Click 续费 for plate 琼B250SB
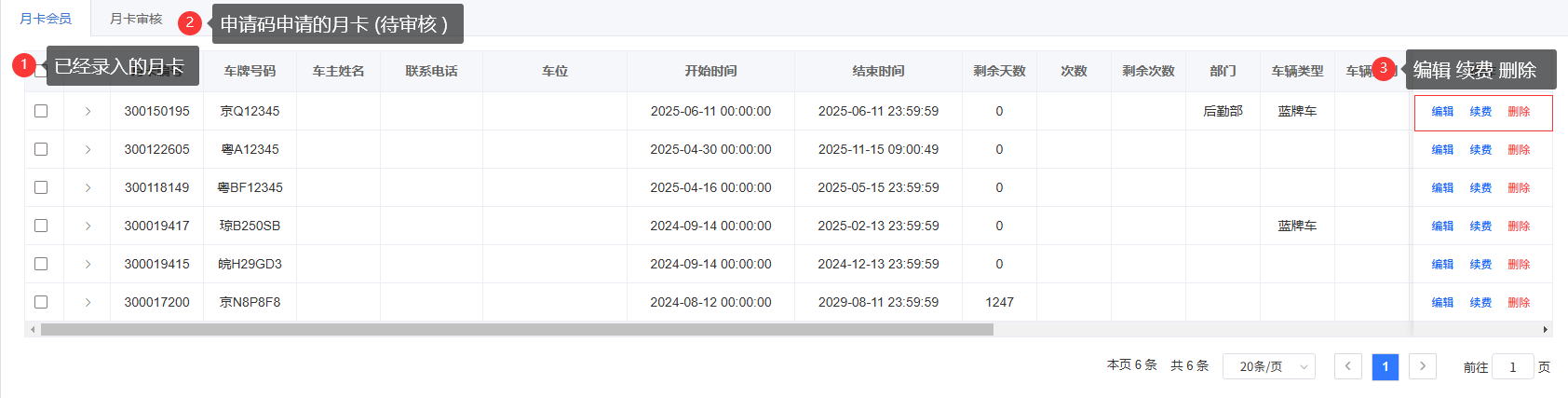 [x=1480, y=226]
